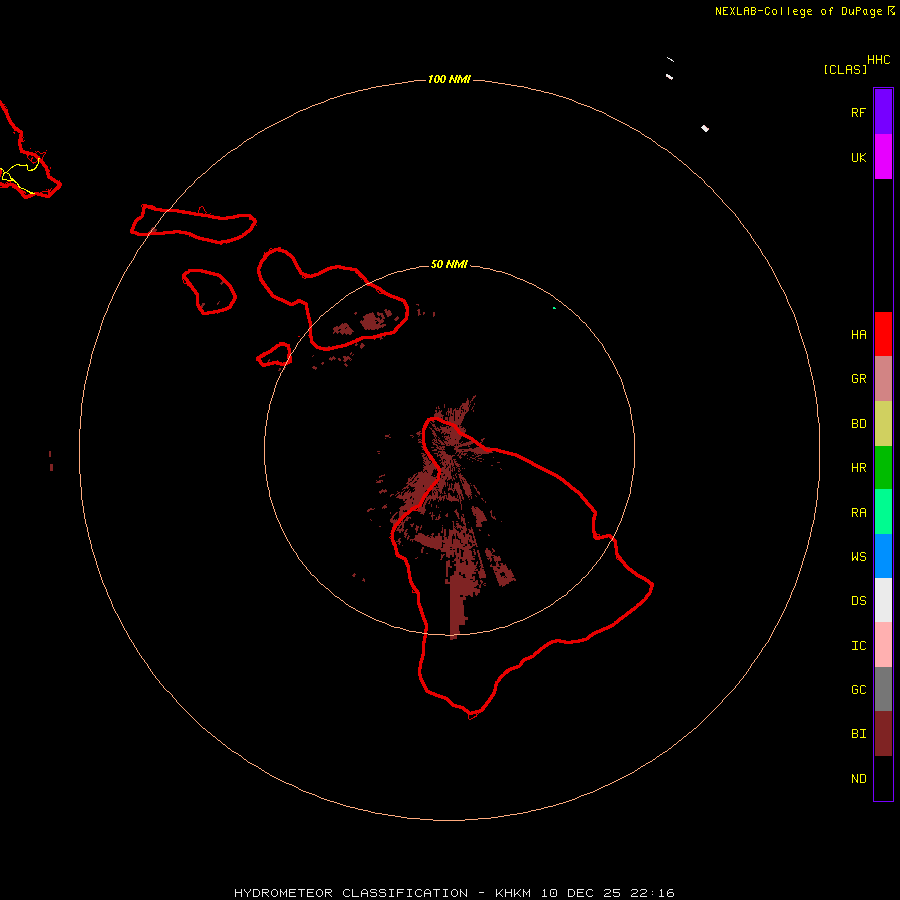Click the WS legend label
The image size is (900, 900).
click(x=858, y=557)
